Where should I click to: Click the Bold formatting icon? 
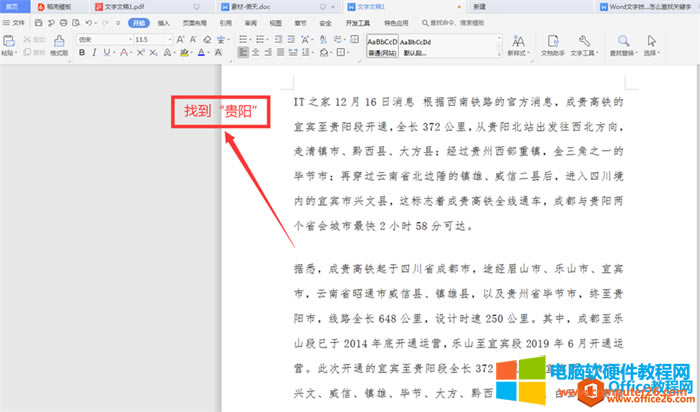coord(82,52)
